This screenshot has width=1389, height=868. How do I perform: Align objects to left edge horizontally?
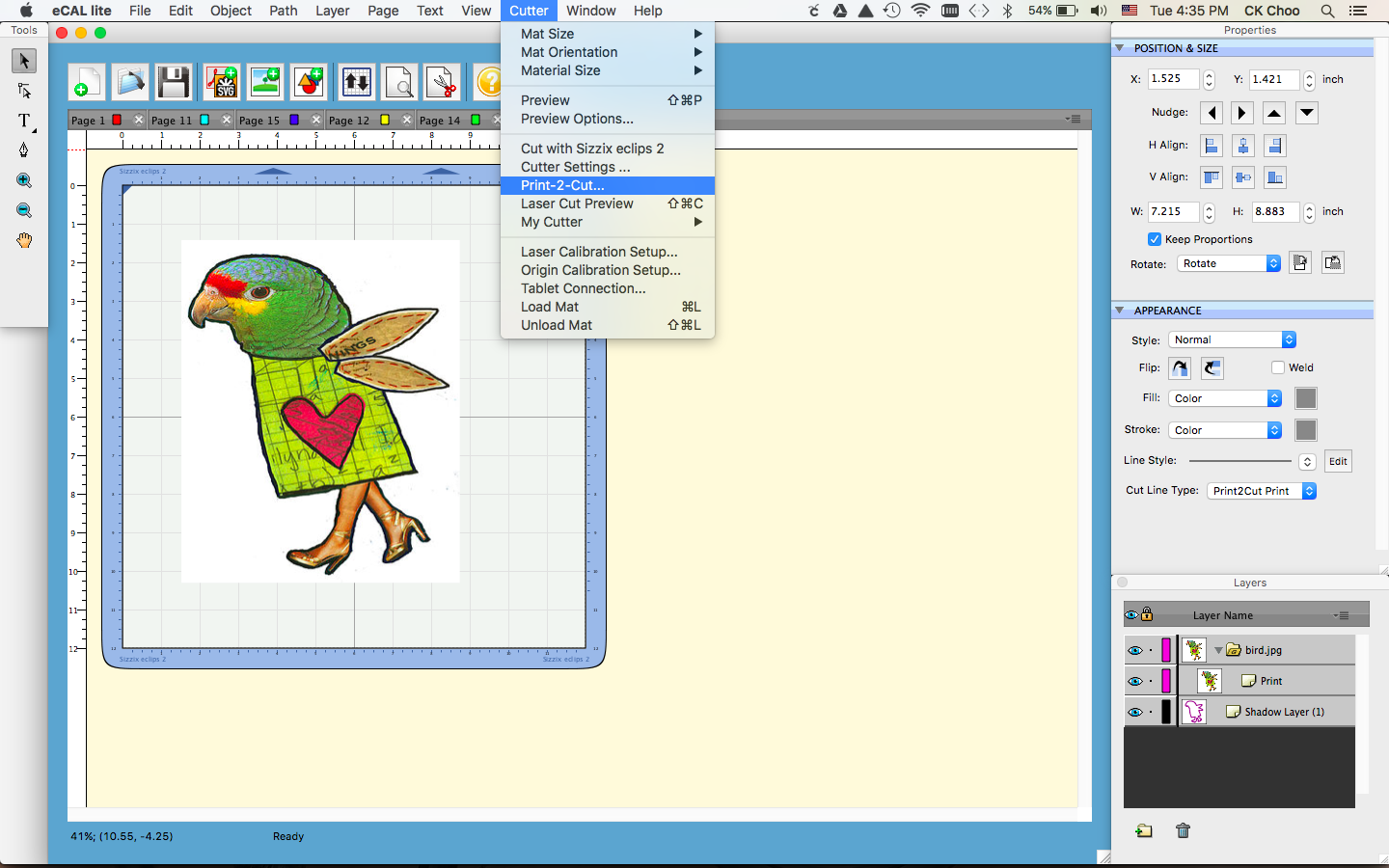[x=1212, y=146]
